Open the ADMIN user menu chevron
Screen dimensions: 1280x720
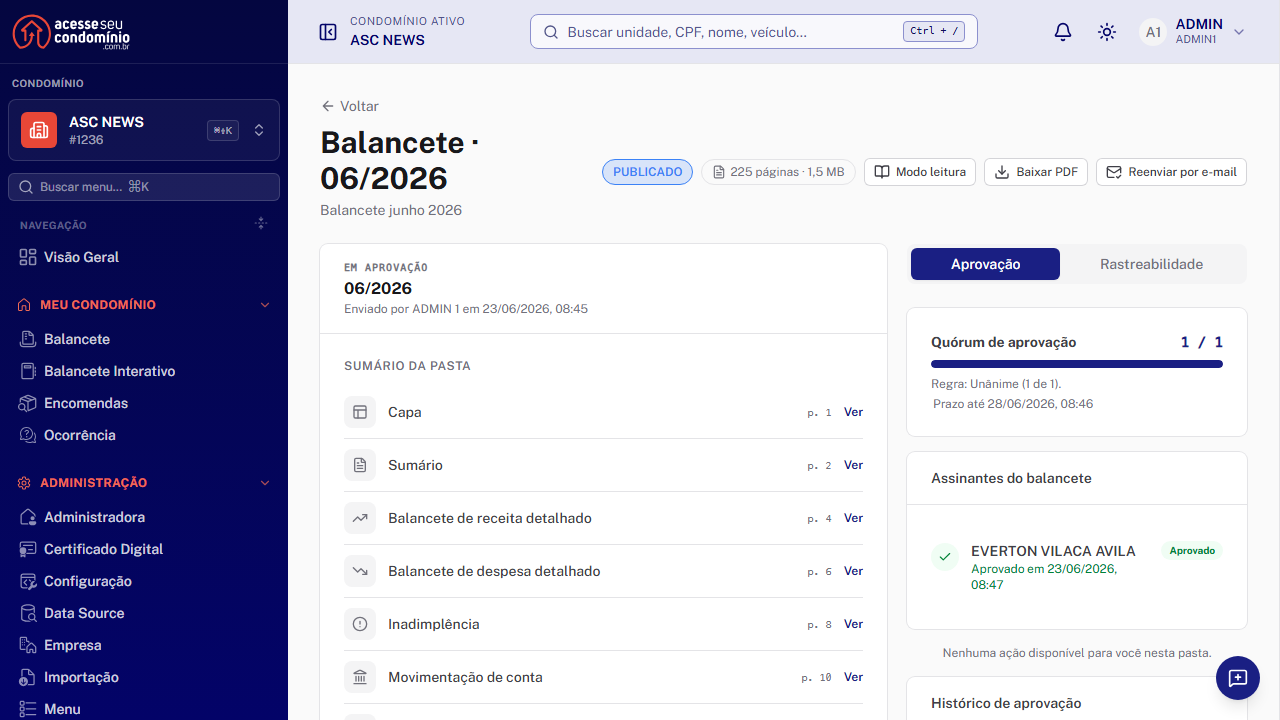click(x=1239, y=32)
